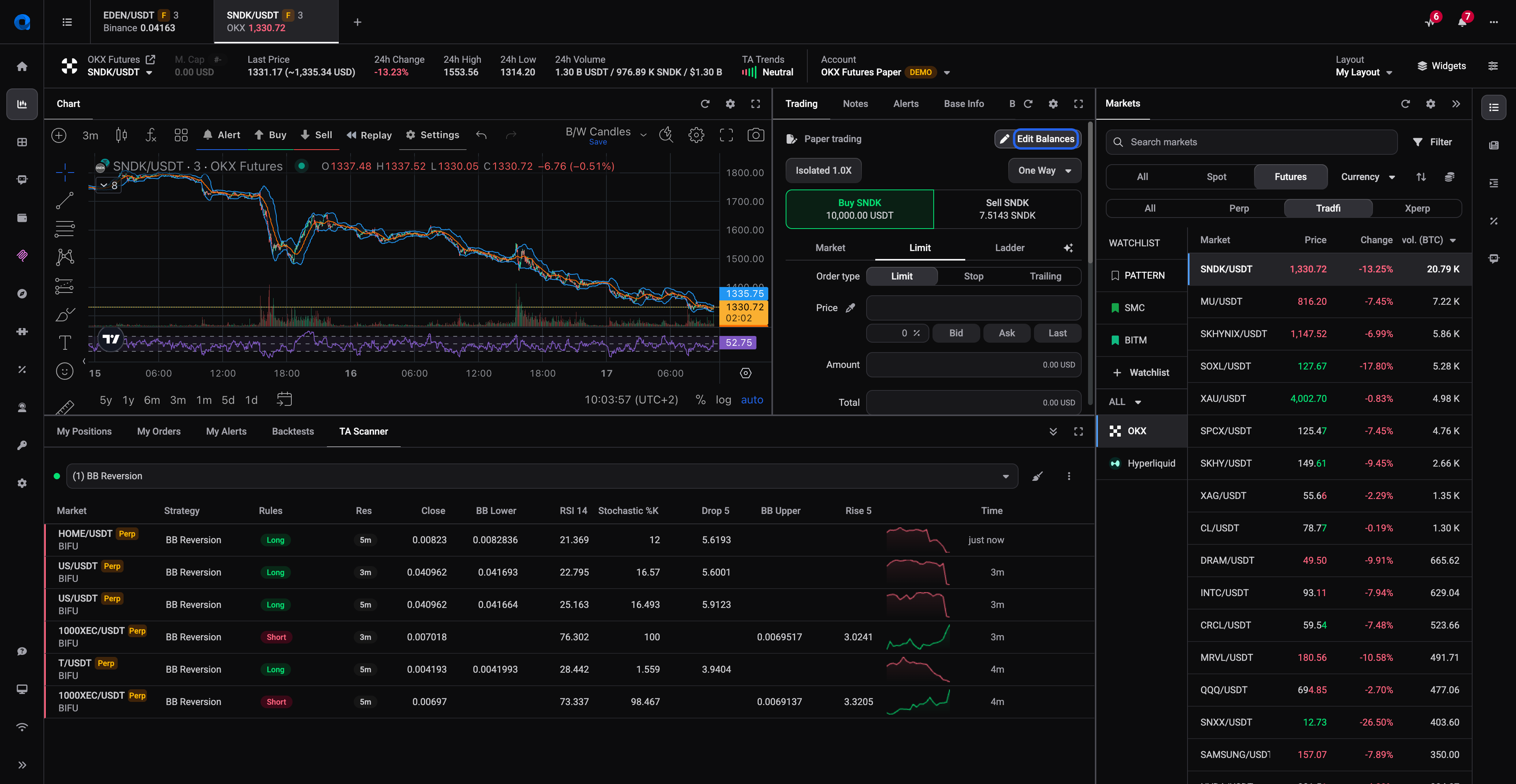Click the Search markets field
Screen dimensions: 1516x784
point(1251,142)
